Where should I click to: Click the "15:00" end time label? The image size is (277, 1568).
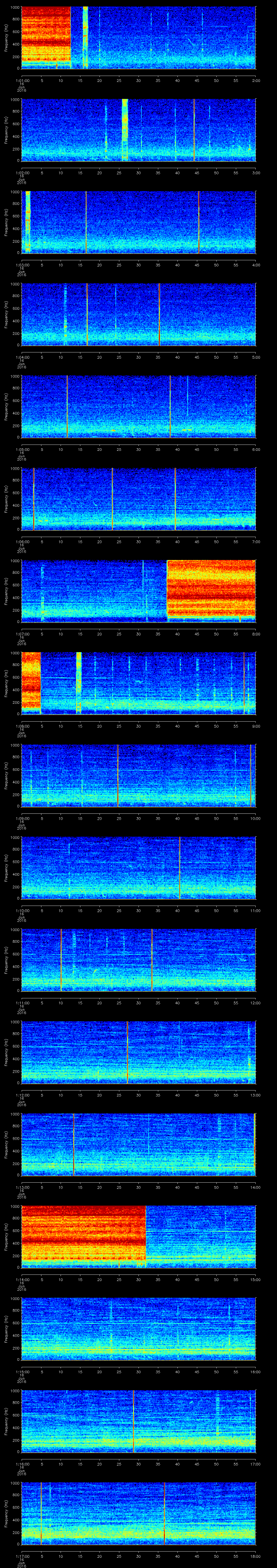(x=256, y=1279)
